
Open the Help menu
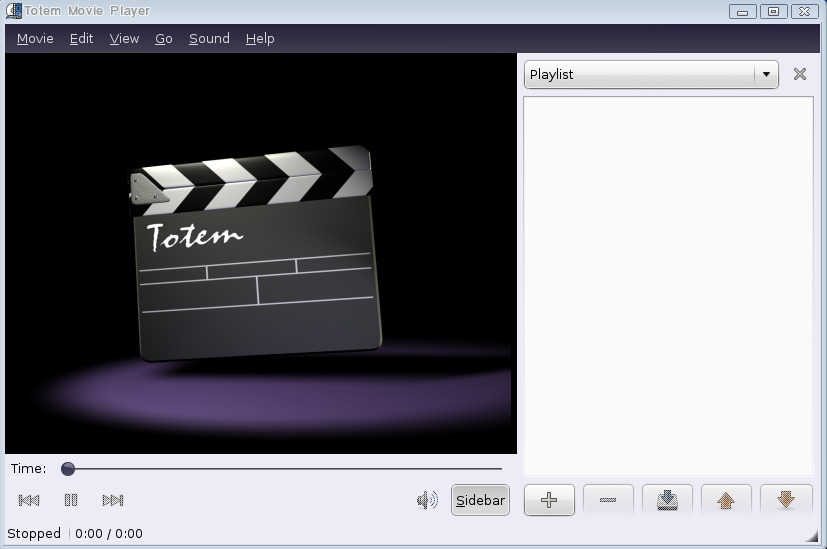[x=260, y=38]
